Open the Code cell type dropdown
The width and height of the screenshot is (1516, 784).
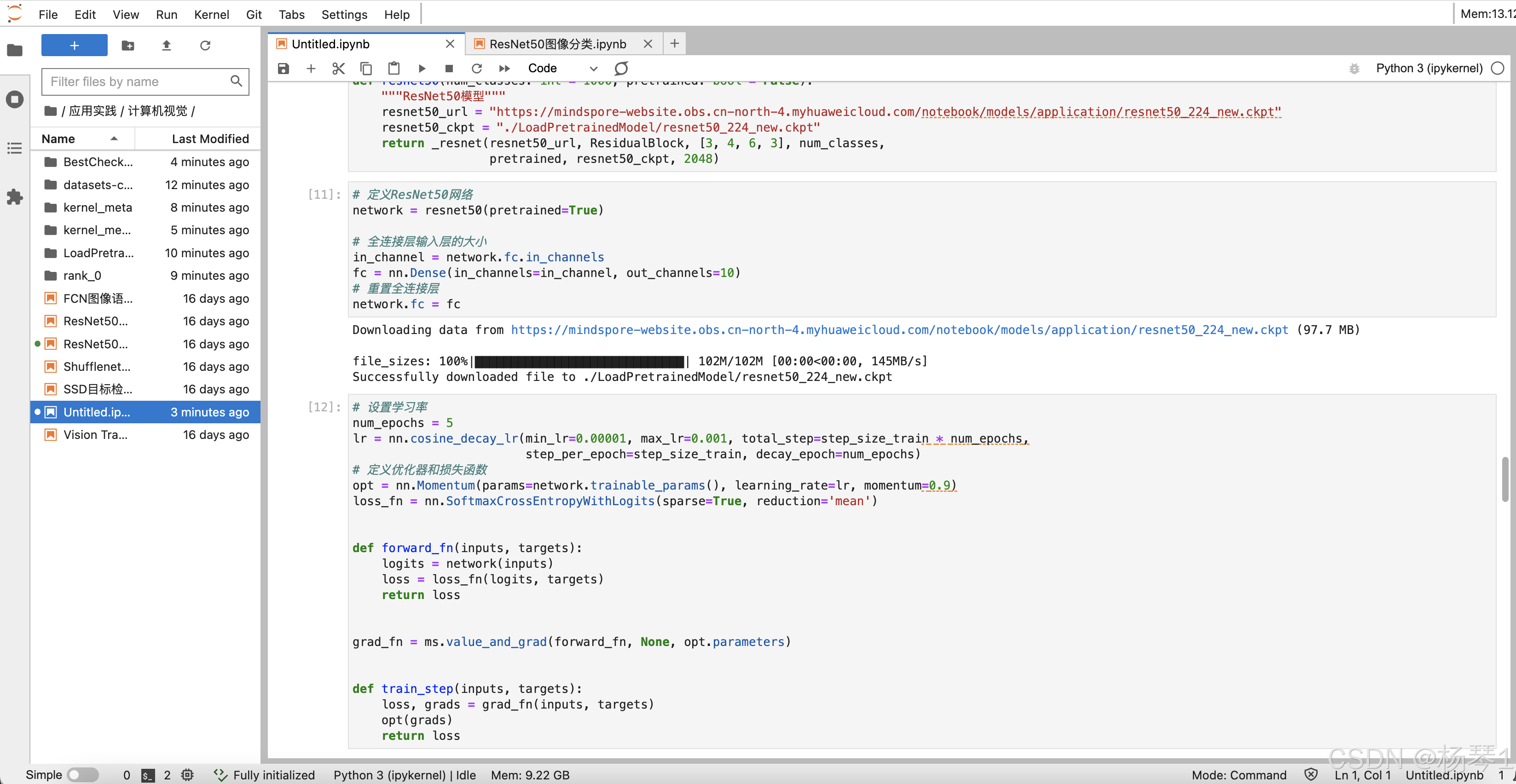click(562, 68)
